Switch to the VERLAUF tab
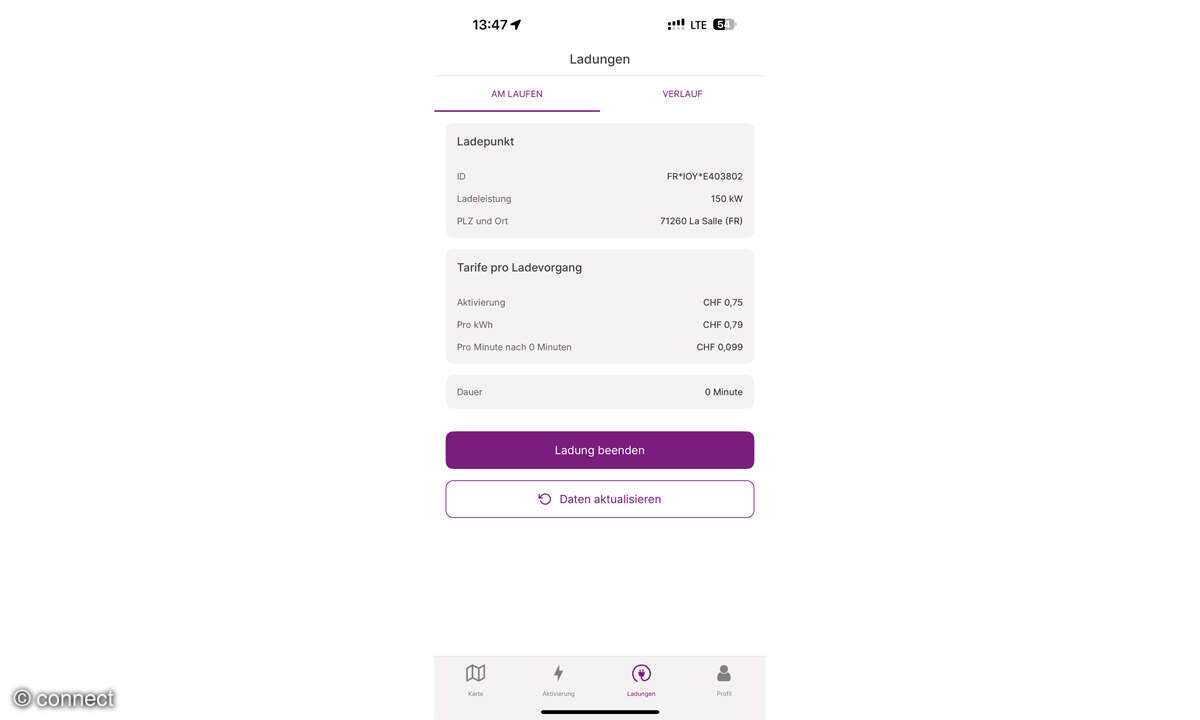The height and width of the screenshot is (720, 1200). click(x=682, y=93)
